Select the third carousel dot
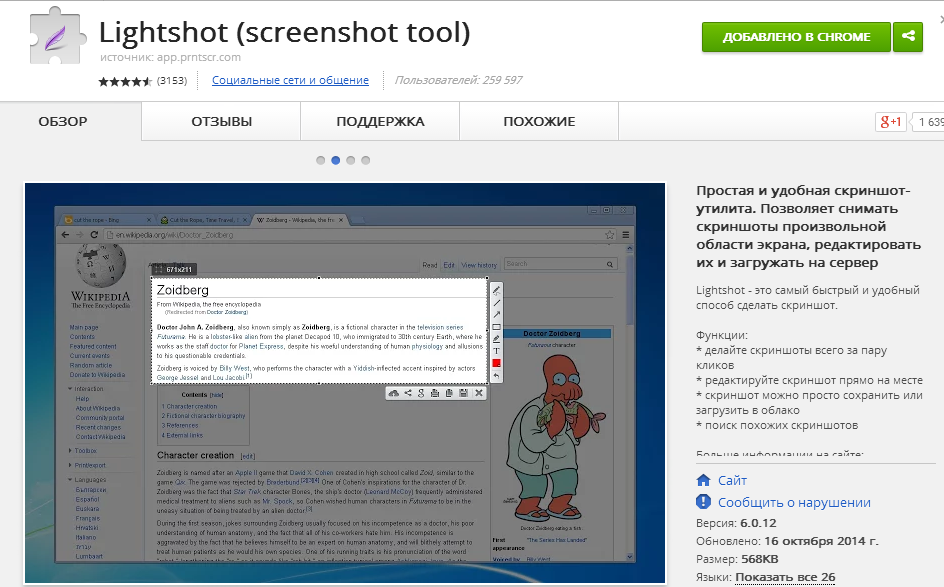944x587 pixels. coord(350,160)
